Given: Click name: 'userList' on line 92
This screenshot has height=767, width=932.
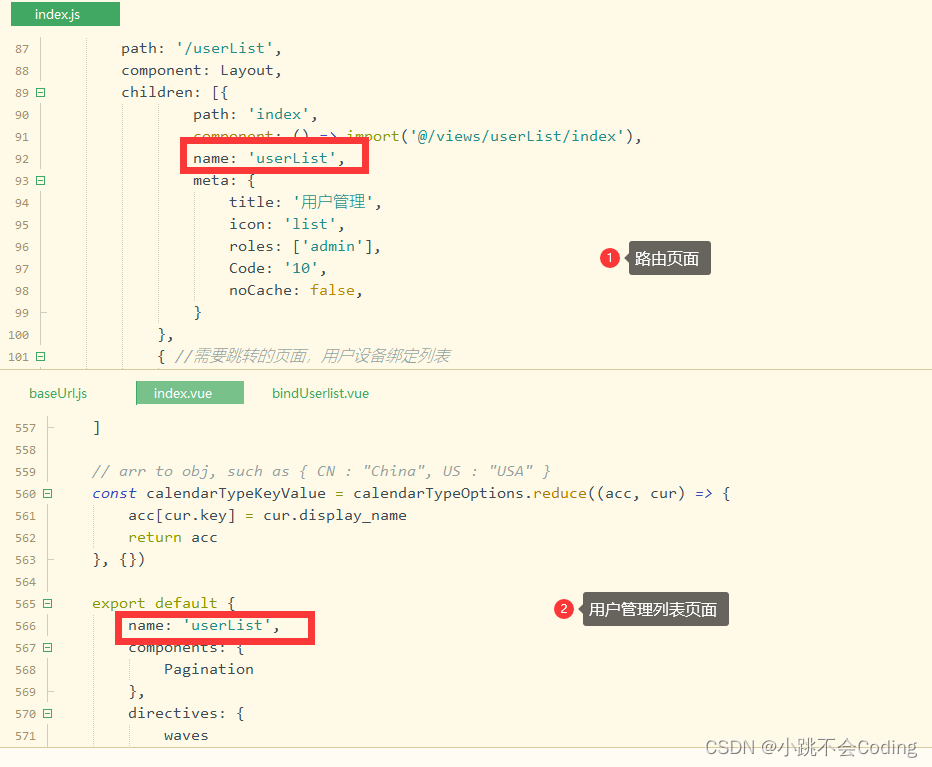Looking at the screenshot, I should pos(269,158).
